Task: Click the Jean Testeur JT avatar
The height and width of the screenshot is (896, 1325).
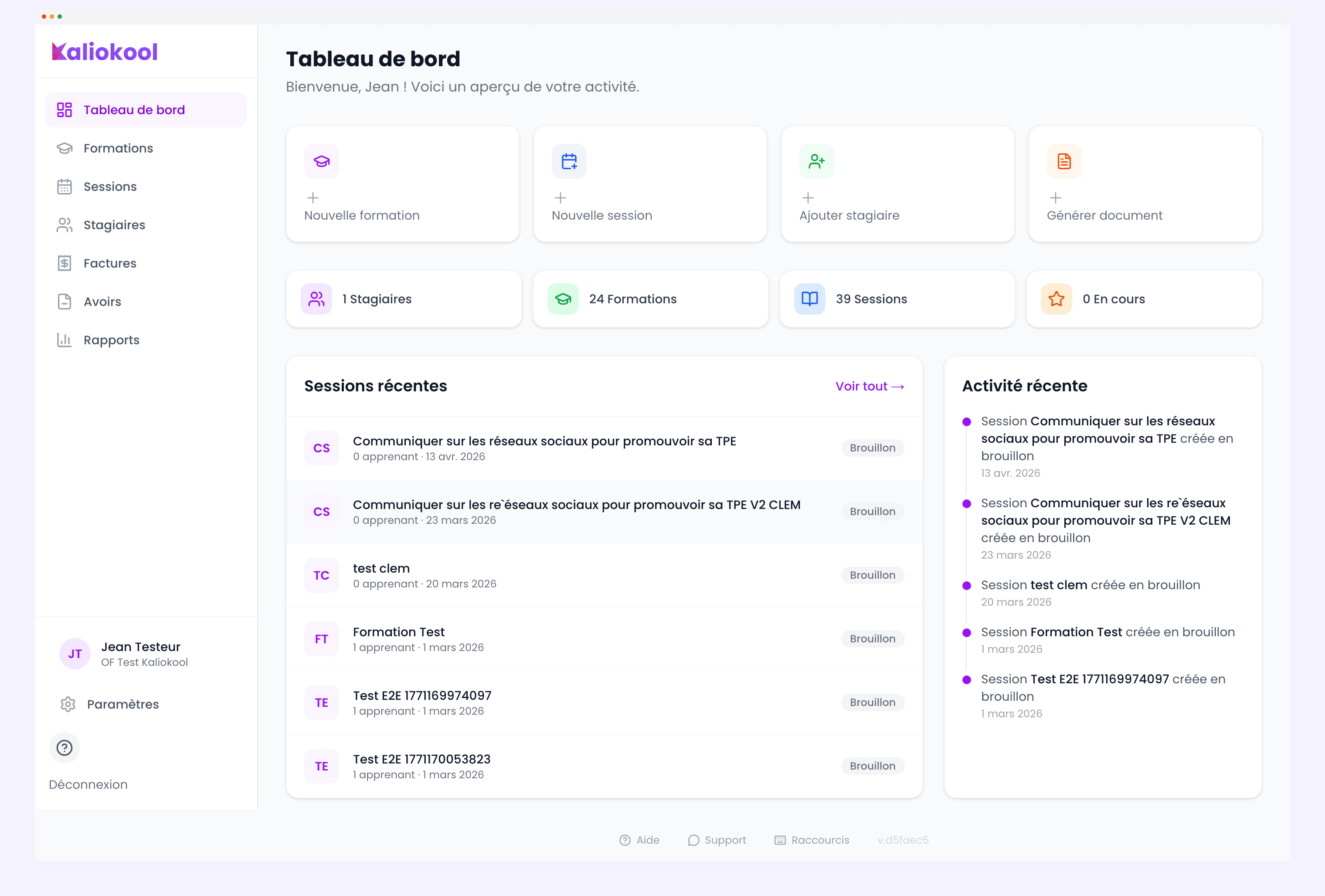Action: pos(75,654)
